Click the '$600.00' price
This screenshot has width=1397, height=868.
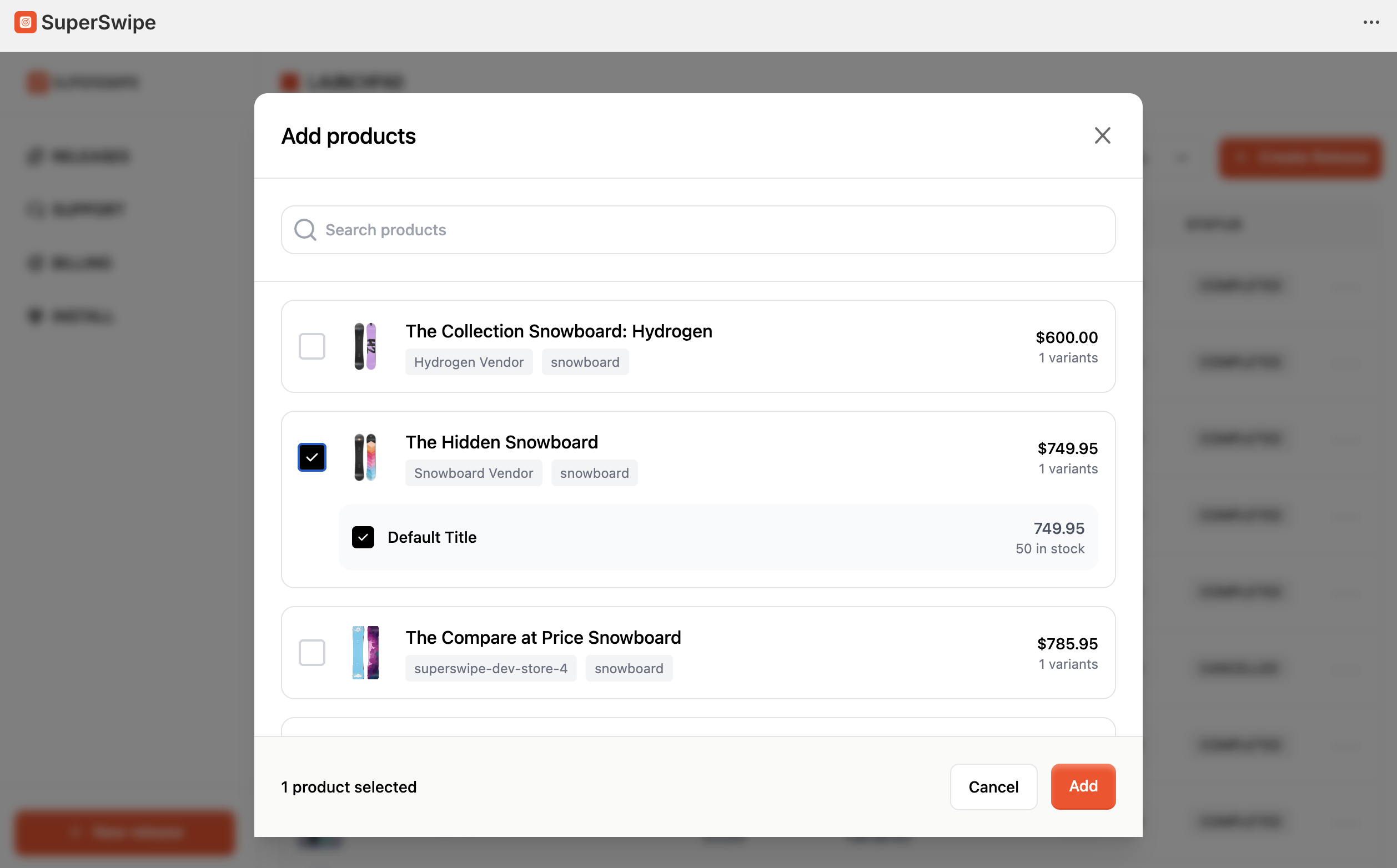pyautogui.click(x=1066, y=337)
